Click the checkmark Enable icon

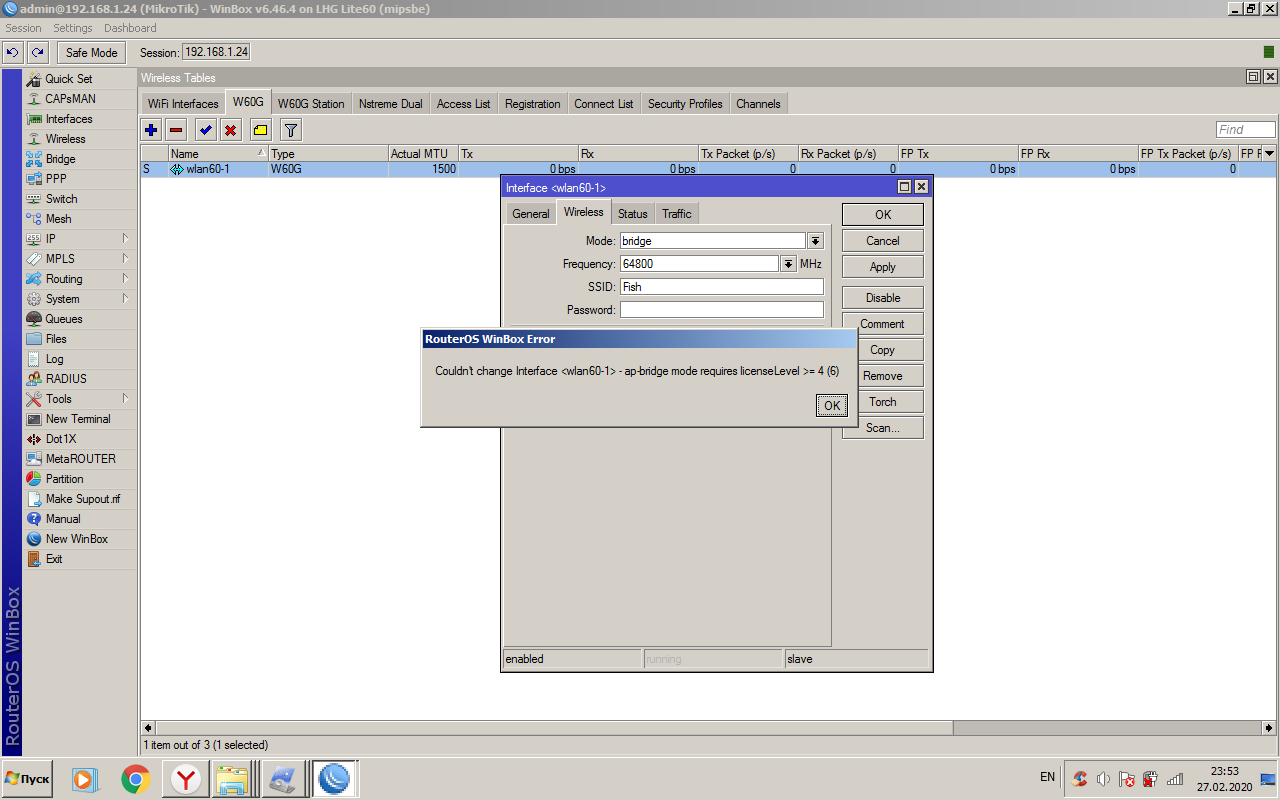click(x=206, y=130)
